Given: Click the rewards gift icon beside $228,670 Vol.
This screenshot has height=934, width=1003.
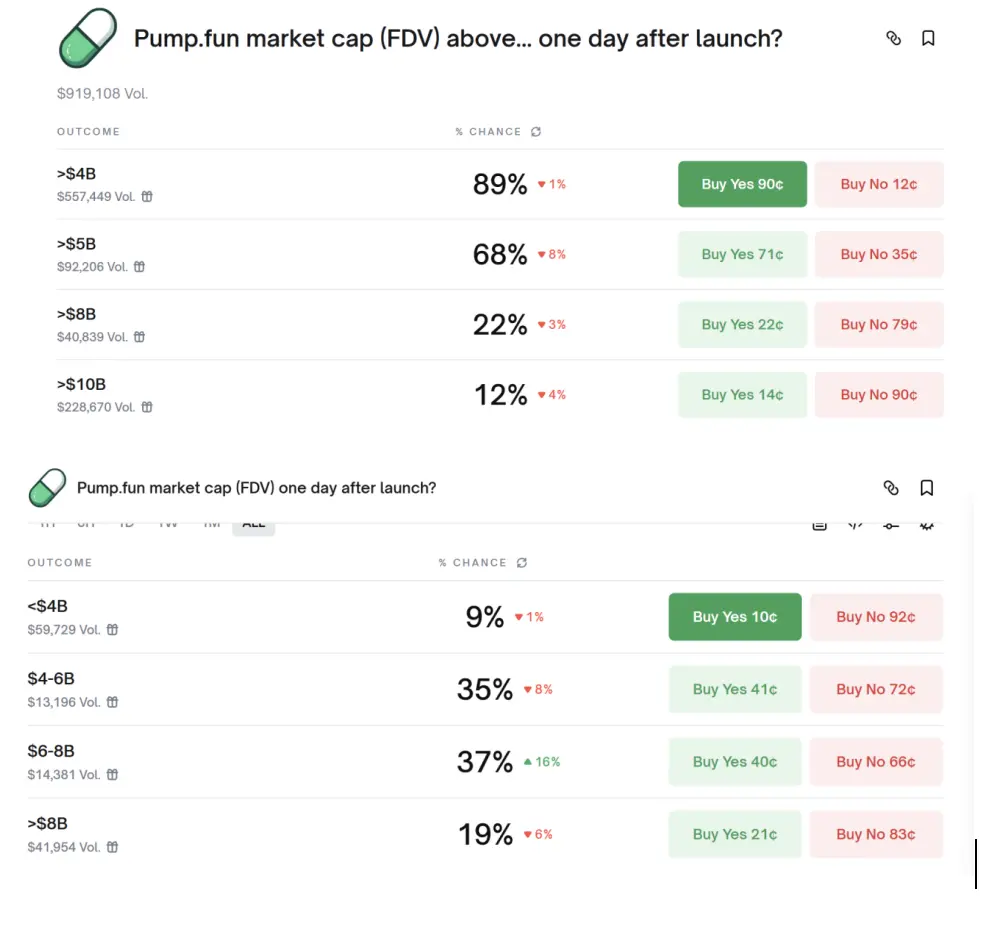Looking at the screenshot, I should tap(147, 407).
